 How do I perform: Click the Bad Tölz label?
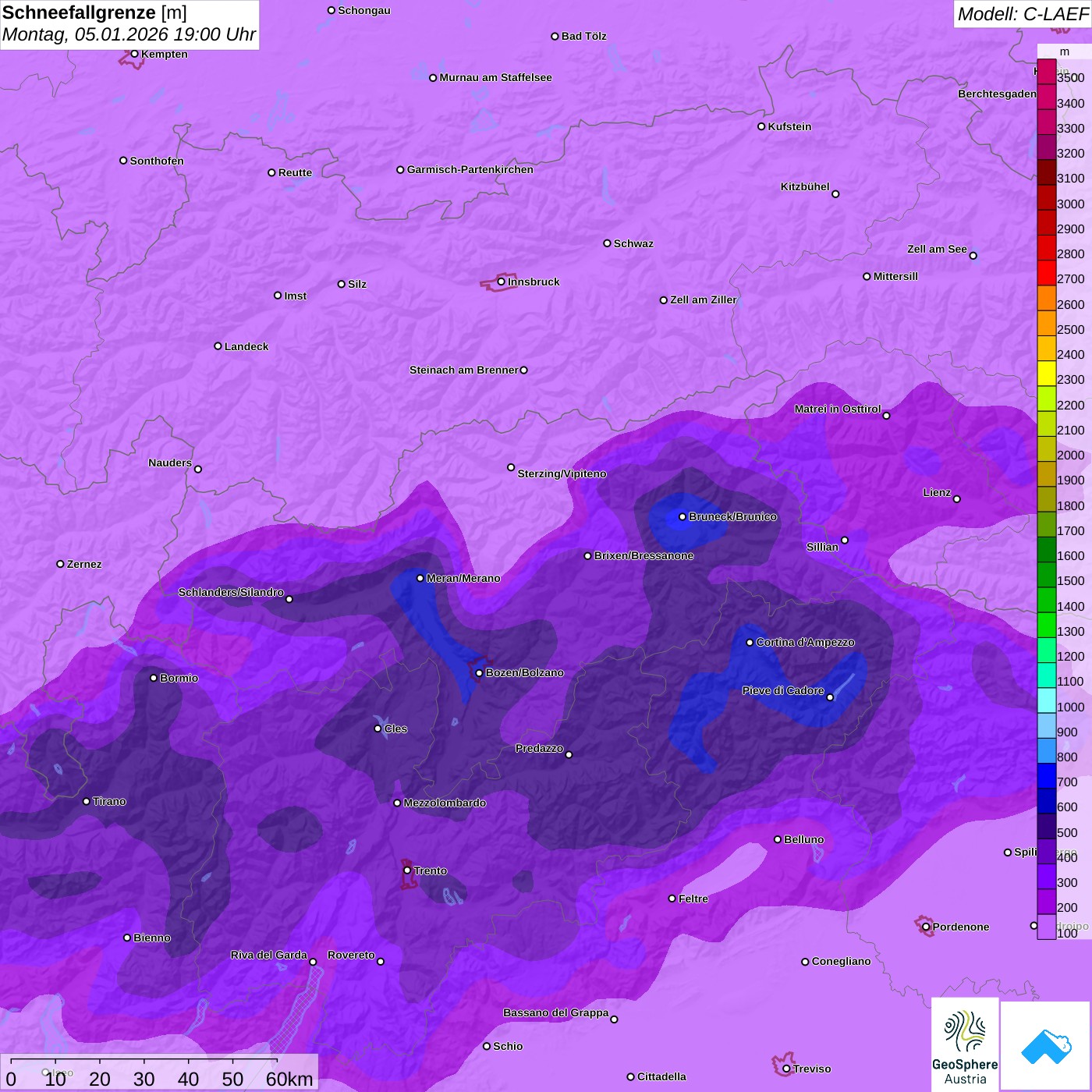(x=583, y=36)
